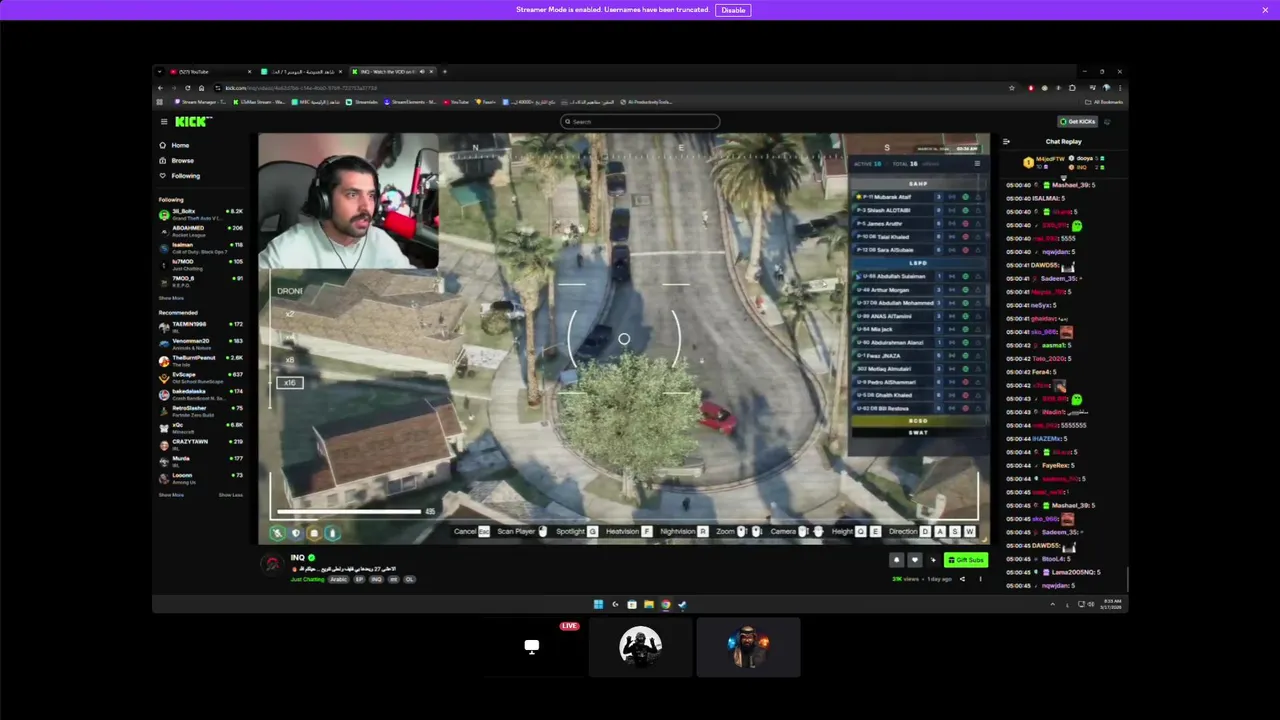Bookmark this page with the star icon
This screenshot has width=1280, height=720.
click(x=1012, y=88)
